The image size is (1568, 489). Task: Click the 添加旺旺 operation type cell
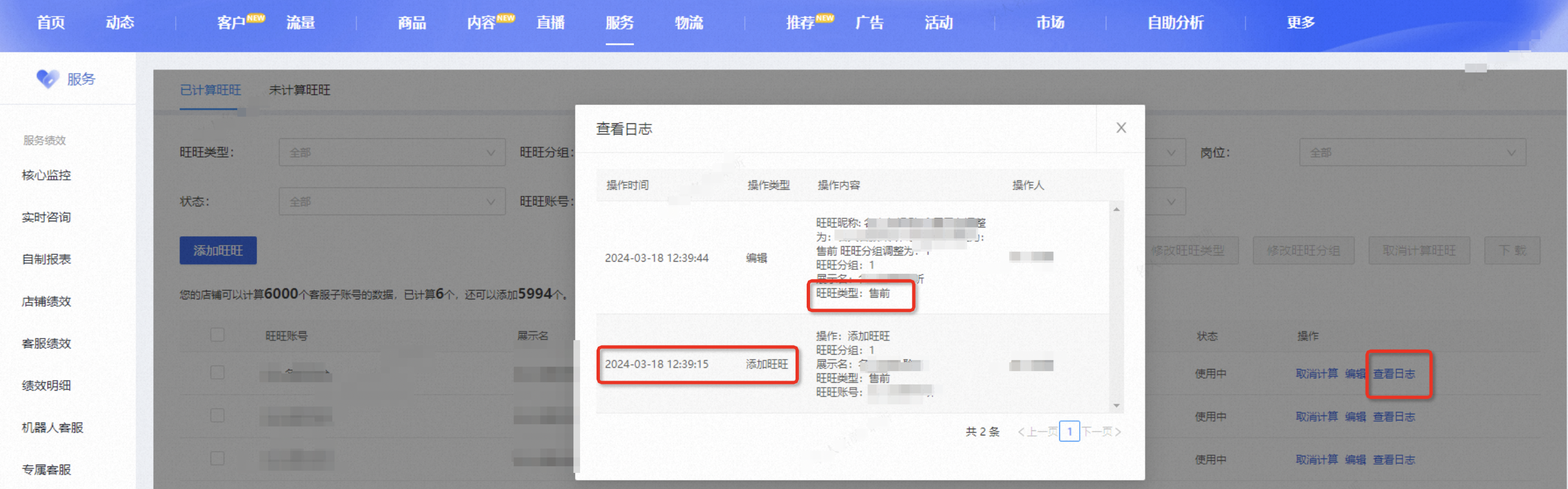click(767, 364)
